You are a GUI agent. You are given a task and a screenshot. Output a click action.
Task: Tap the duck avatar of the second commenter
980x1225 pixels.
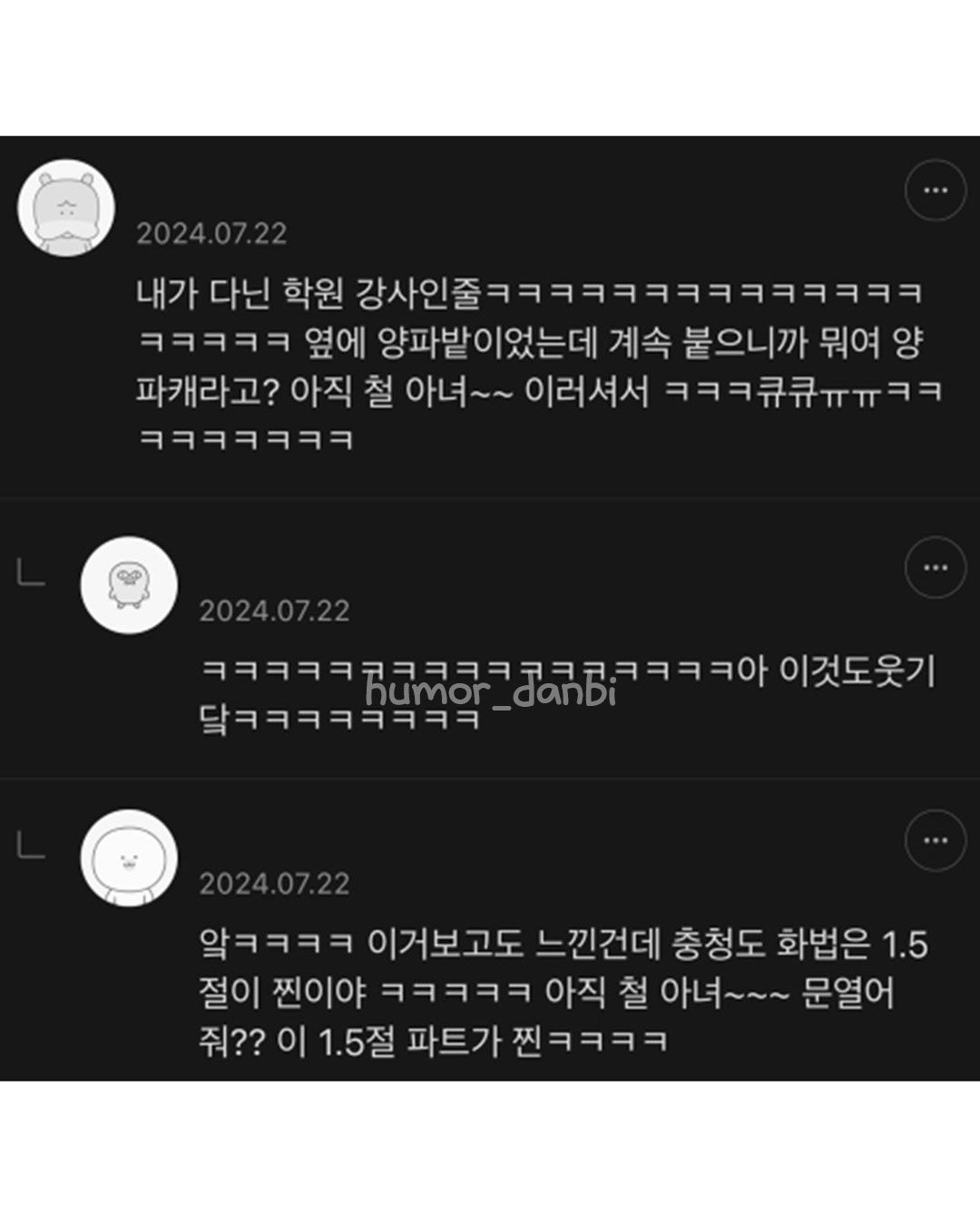point(129,584)
